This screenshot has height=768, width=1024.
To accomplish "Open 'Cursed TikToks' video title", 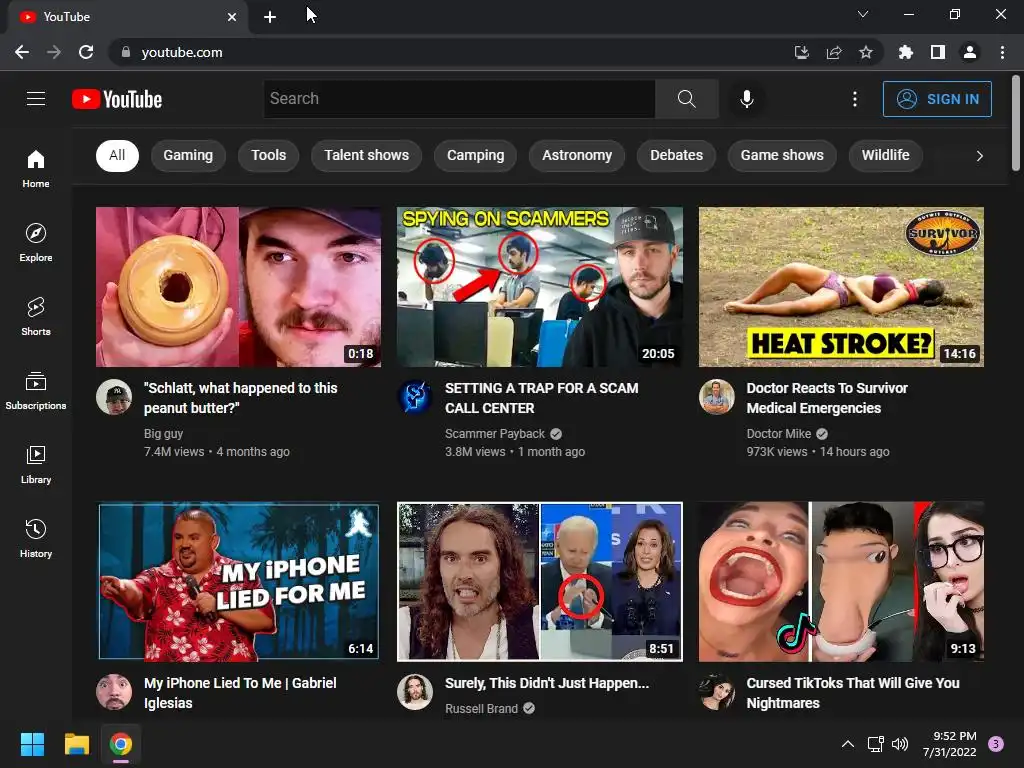I will pos(853,693).
